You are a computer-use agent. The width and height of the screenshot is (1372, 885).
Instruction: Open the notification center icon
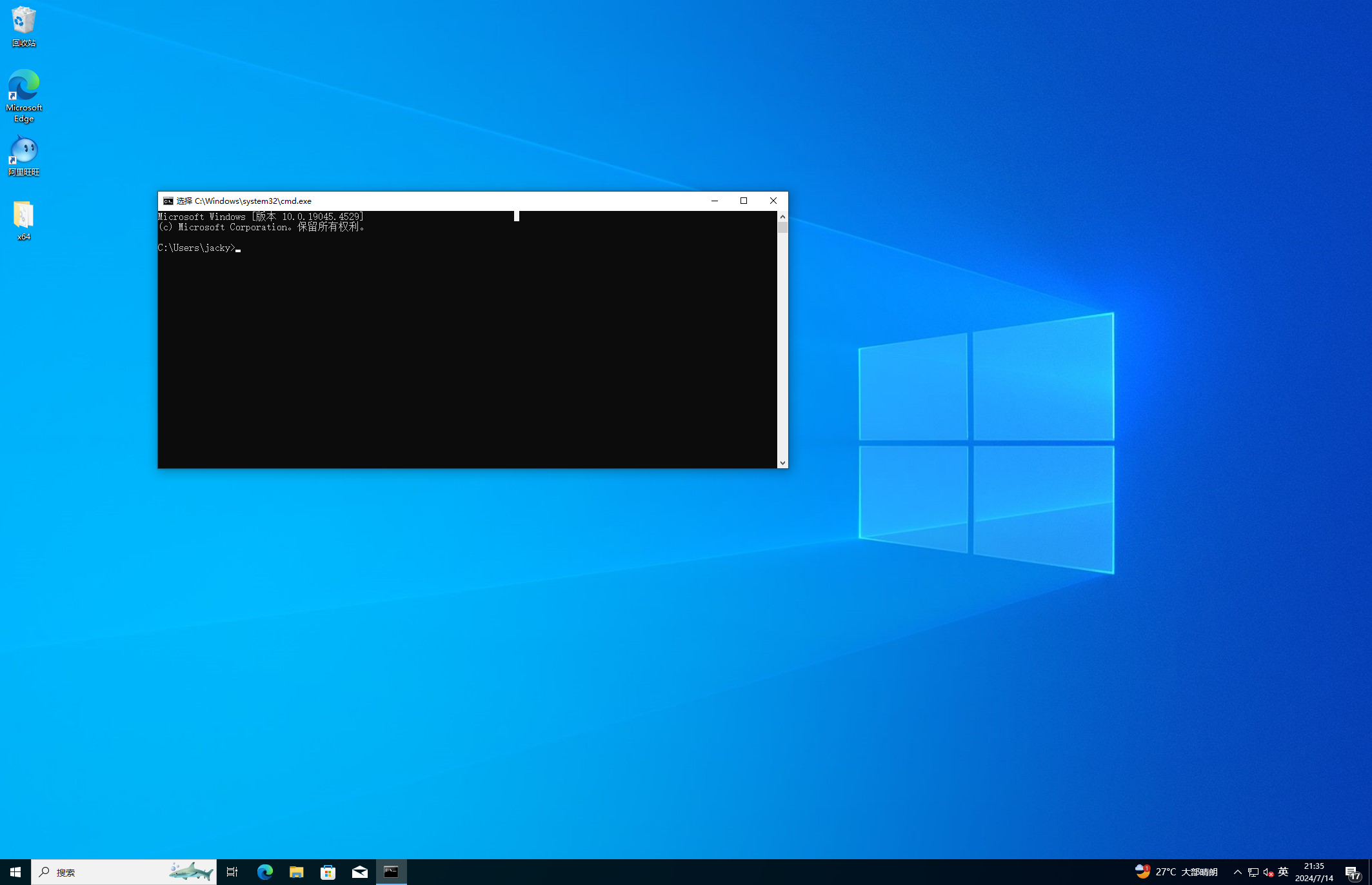1353,872
